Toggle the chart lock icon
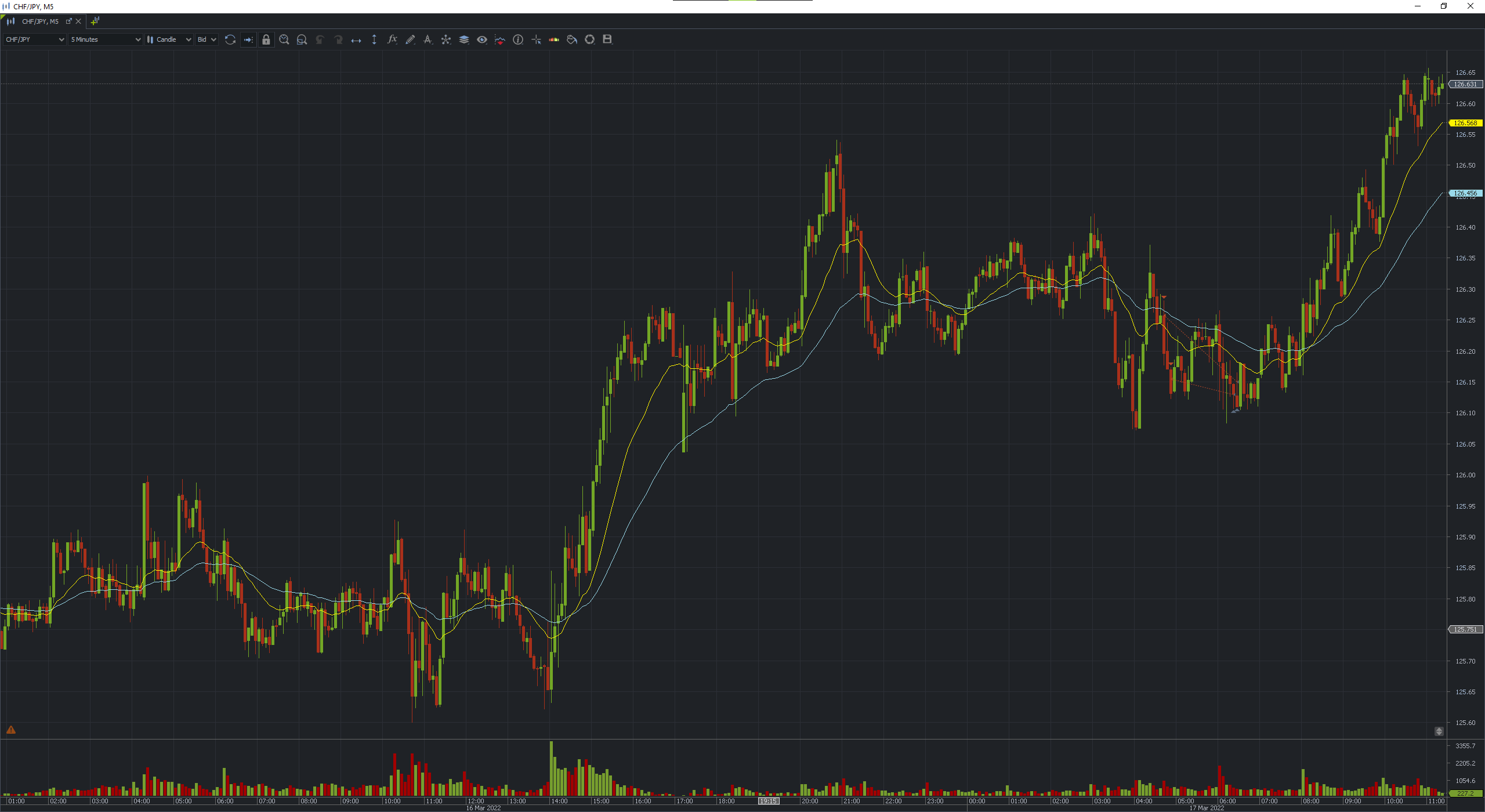 [x=266, y=39]
